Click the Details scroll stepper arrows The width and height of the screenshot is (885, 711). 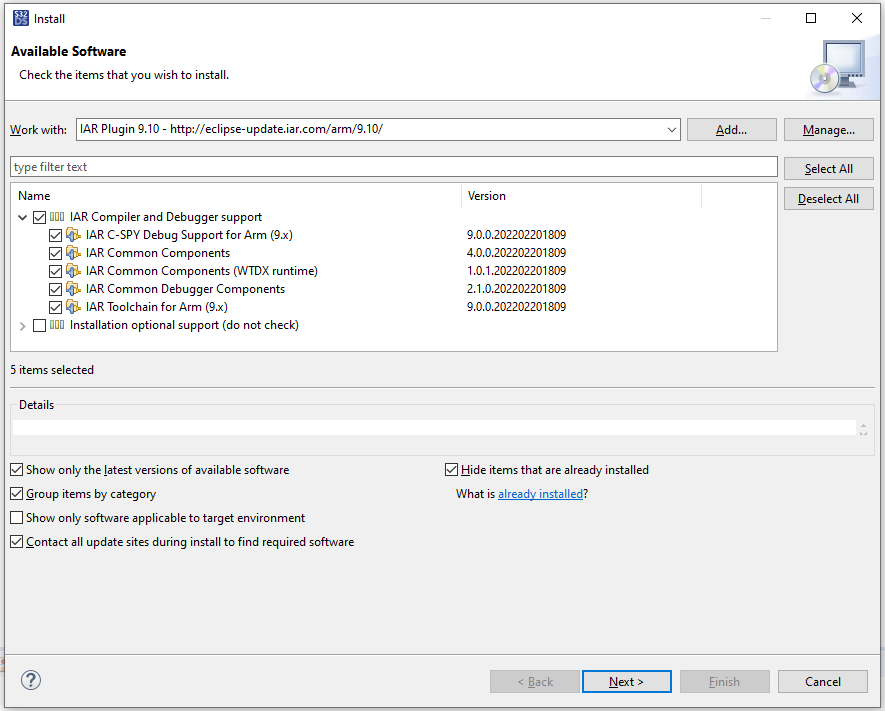pos(863,428)
